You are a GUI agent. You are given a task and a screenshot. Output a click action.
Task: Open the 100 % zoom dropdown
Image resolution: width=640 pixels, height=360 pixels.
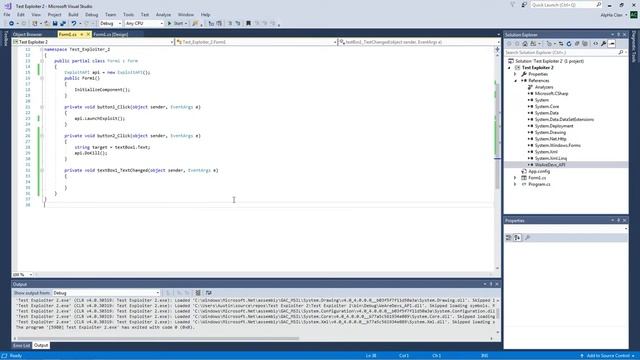31,275
